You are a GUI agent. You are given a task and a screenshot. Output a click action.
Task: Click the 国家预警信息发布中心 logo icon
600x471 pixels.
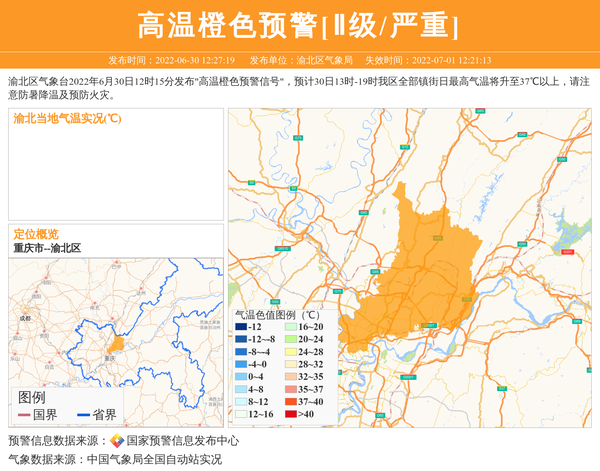117,441
